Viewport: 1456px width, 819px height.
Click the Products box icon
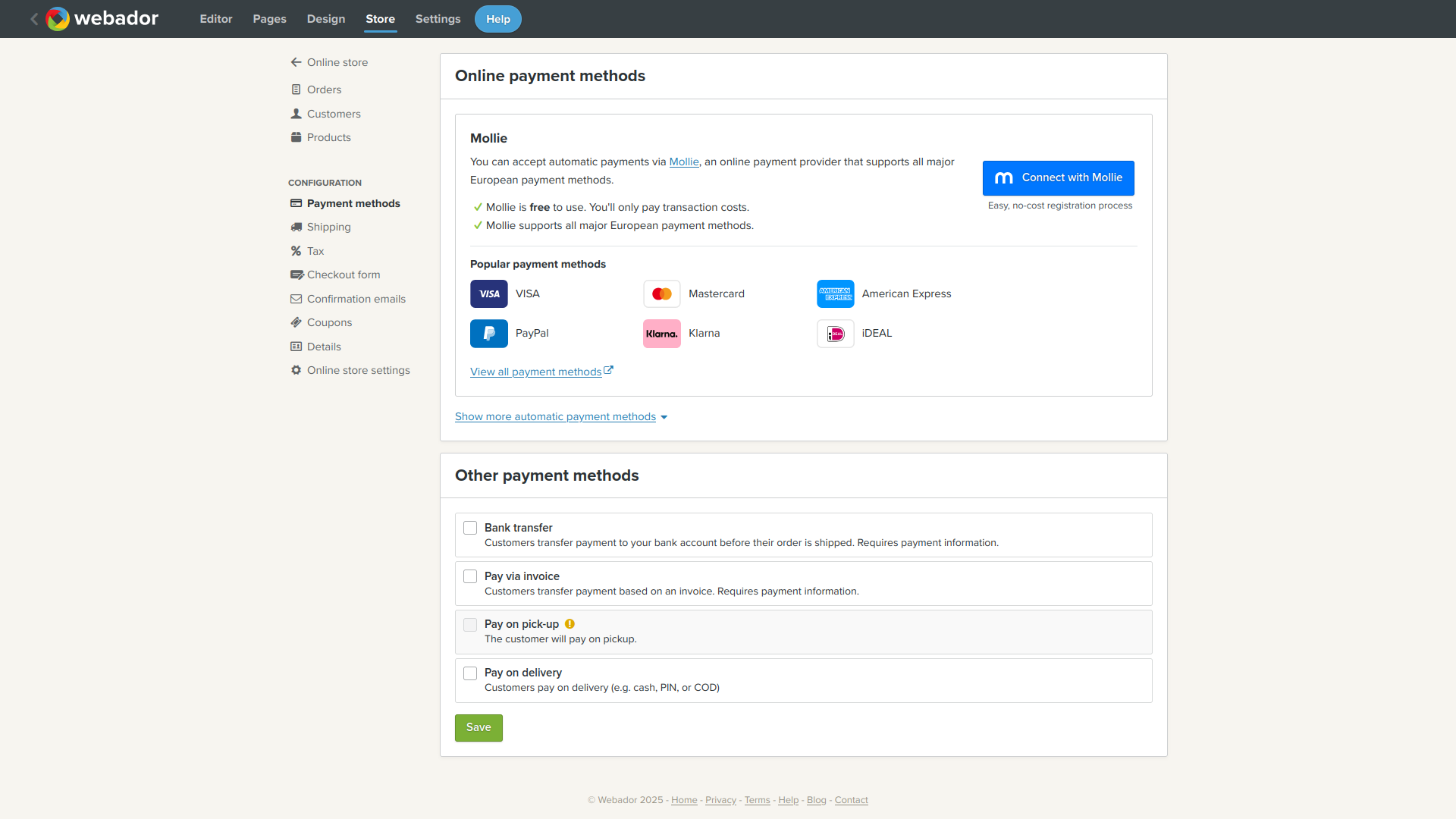[x=296, y=137]
